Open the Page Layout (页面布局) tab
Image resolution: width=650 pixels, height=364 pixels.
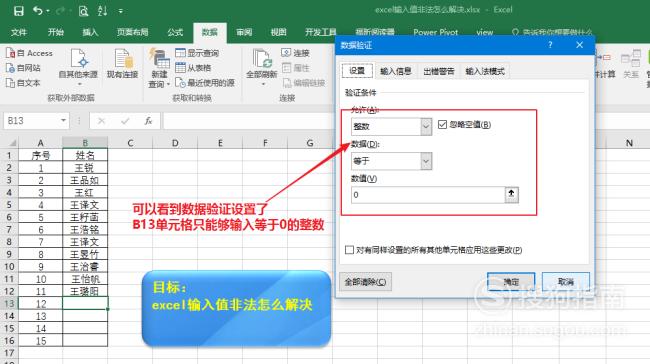[x=132, y=32]
